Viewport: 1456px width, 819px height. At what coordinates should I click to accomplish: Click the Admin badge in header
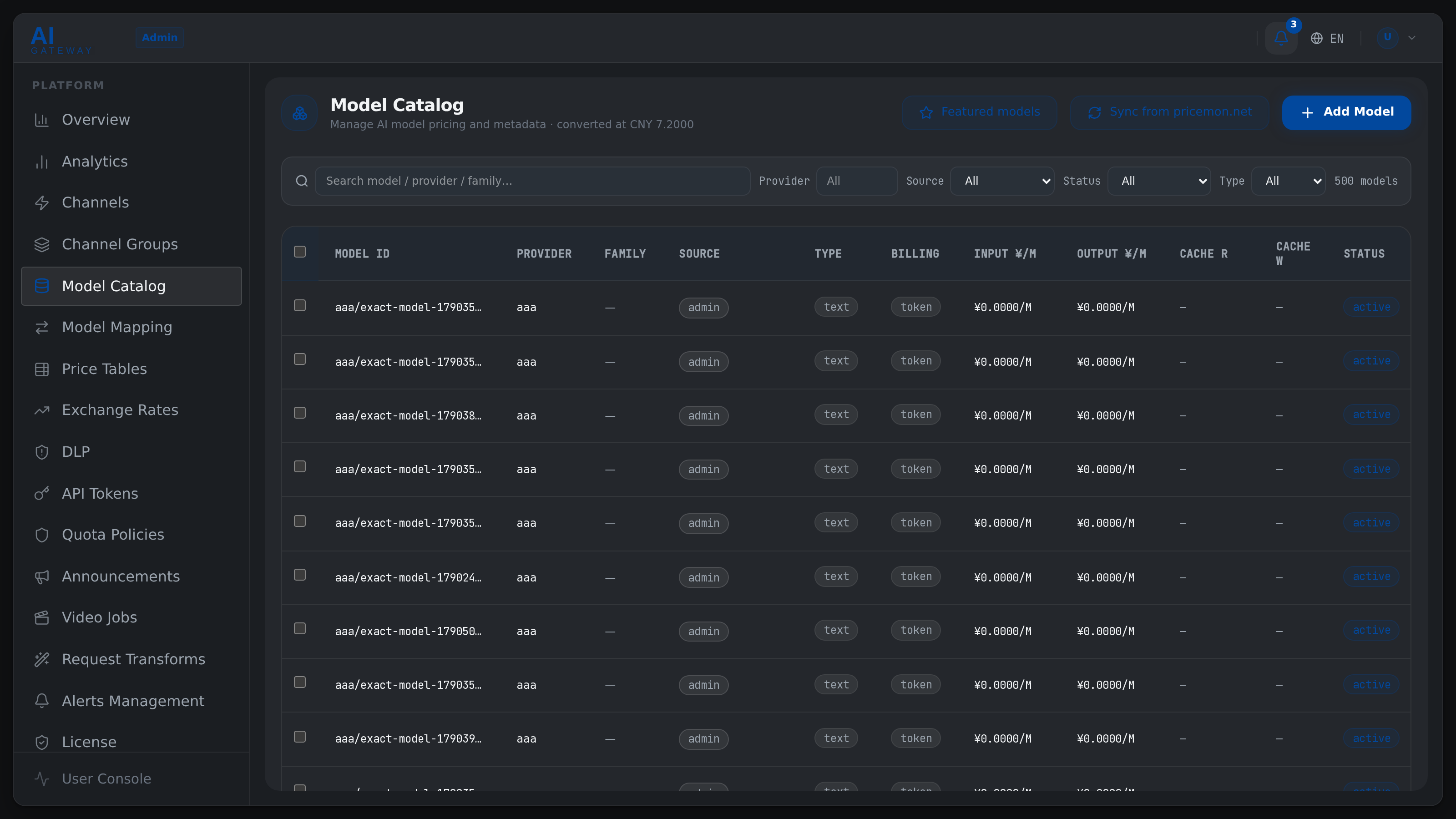coord(159,37)
